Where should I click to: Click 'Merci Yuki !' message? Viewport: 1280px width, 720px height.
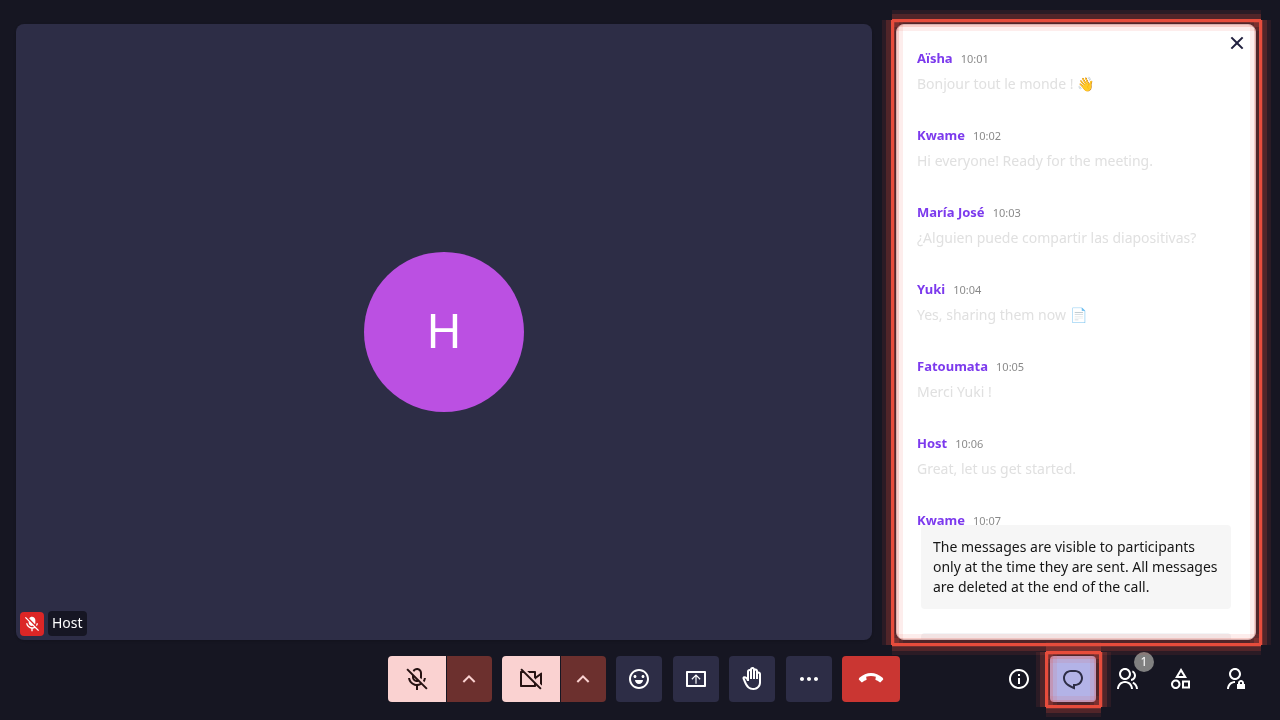pos(954,392)
